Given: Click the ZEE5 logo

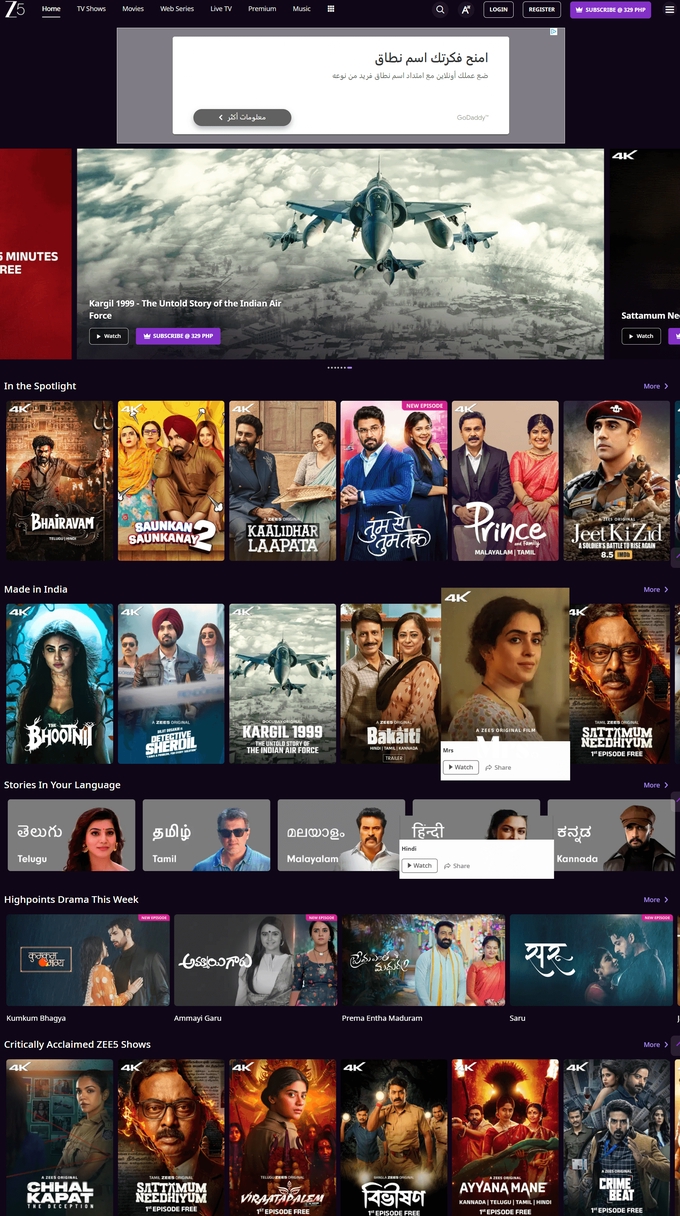Looking at the screenshot, I should pos(14,9).
